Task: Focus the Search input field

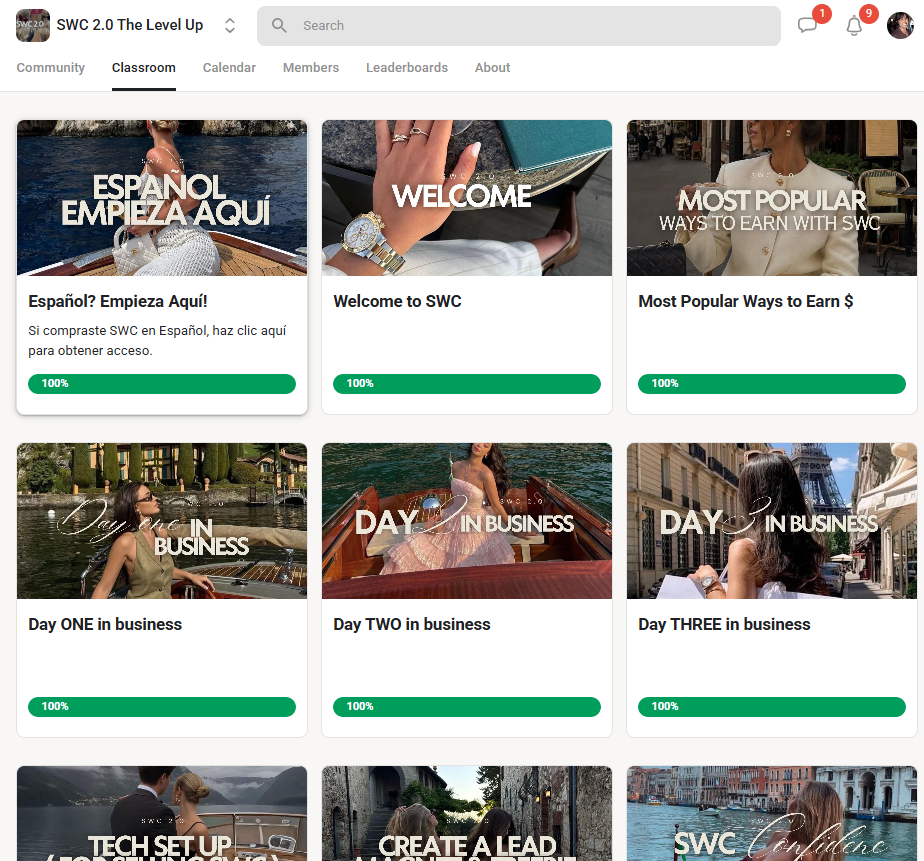Action: pyautogui.click(x=519, y=26)
